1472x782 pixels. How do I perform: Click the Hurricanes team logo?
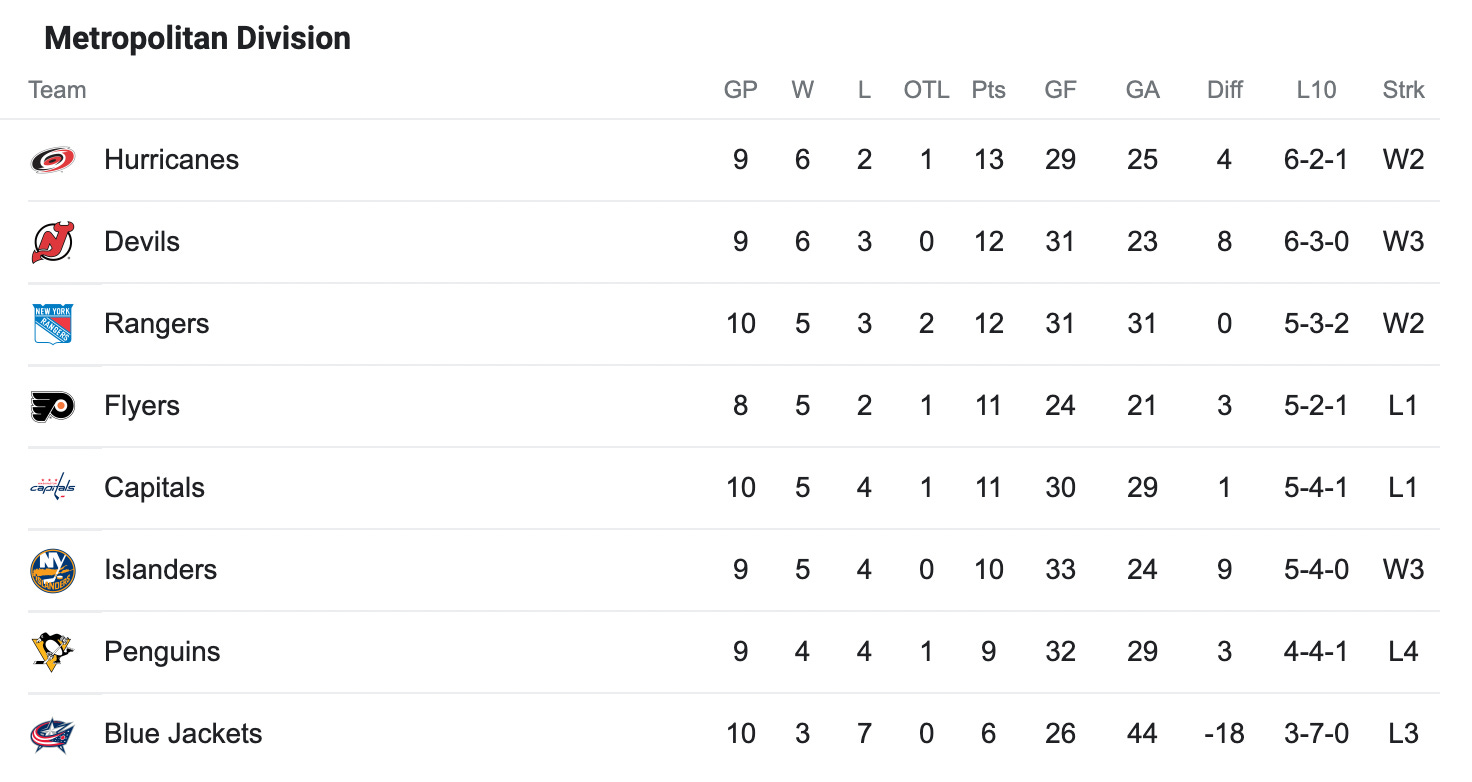pos(52,160)
